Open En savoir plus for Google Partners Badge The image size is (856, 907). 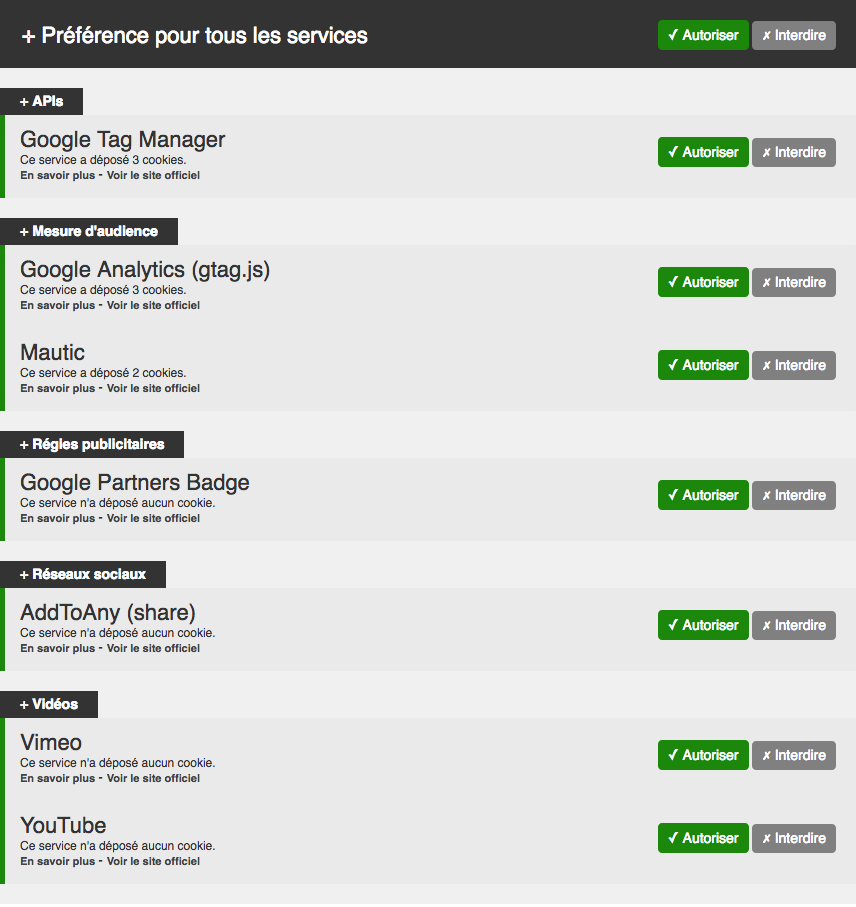point(57,518)
